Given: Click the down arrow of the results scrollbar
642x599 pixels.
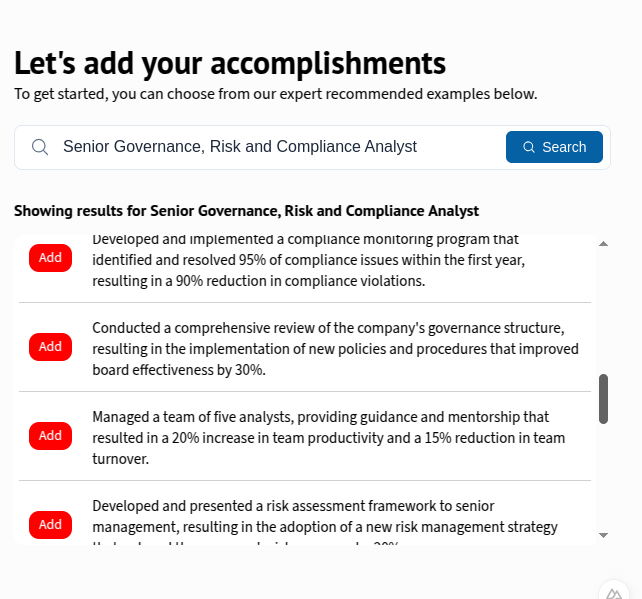Looking at the screenshot, I should 603,535.
